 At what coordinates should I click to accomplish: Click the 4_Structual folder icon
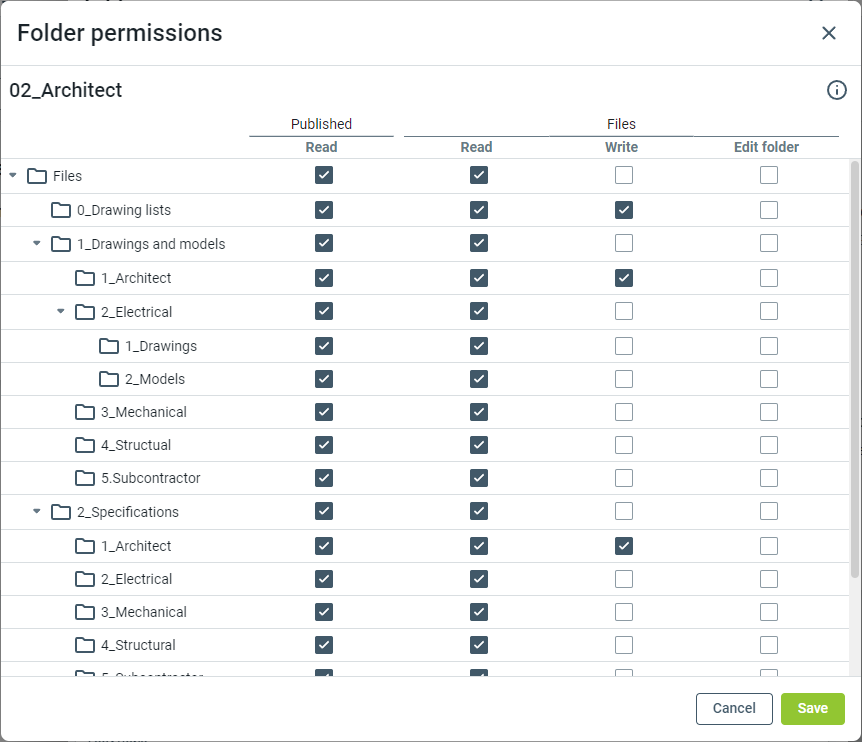85,445
